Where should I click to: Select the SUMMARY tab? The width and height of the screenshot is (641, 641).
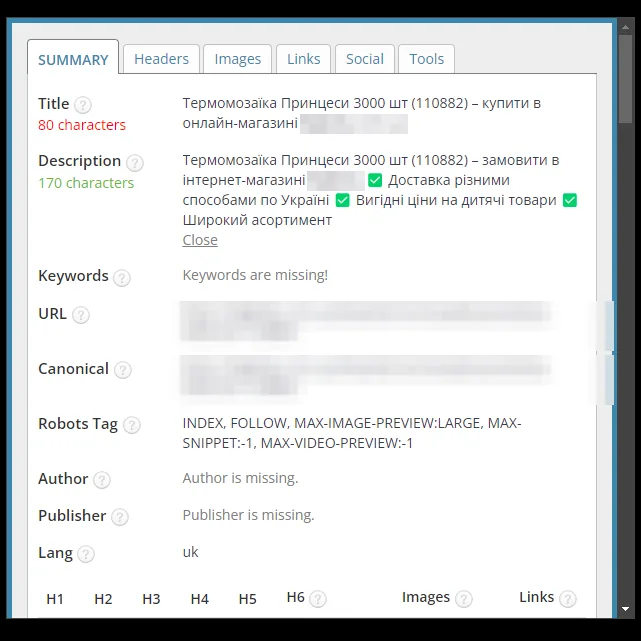click(73, 58)
